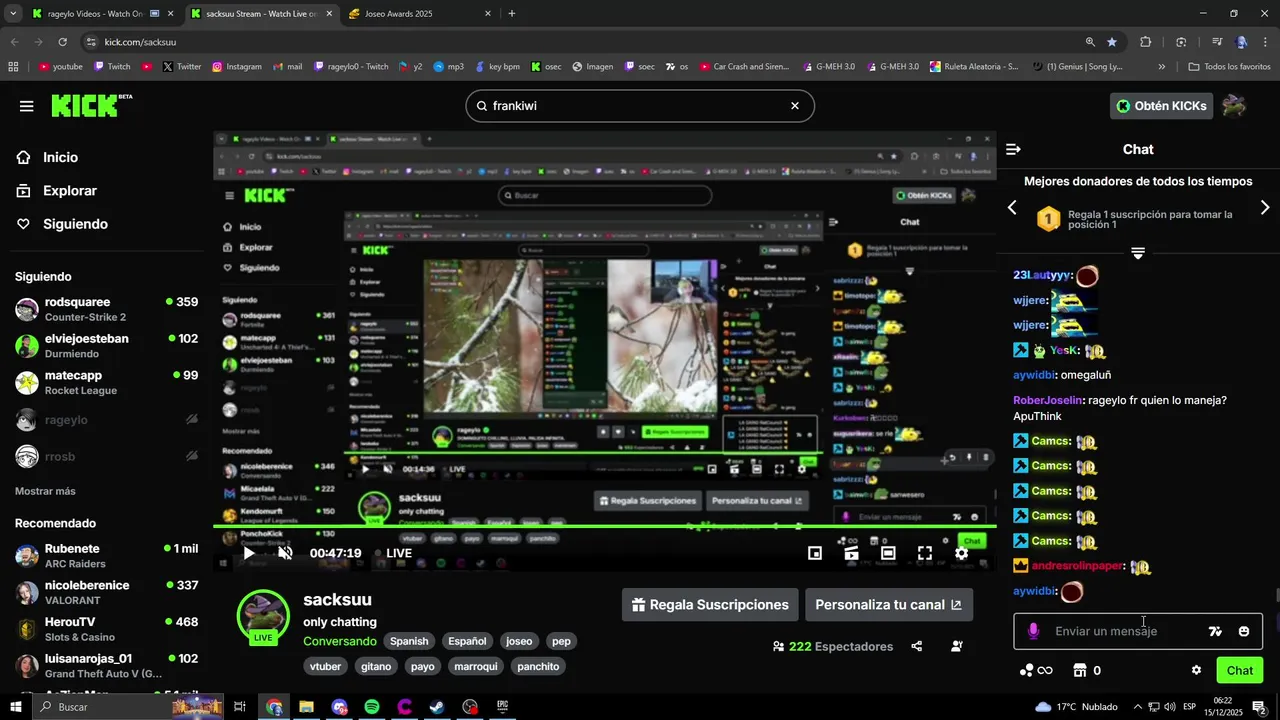Open matecapp Rocket League channel

click(x=106, y=382)
